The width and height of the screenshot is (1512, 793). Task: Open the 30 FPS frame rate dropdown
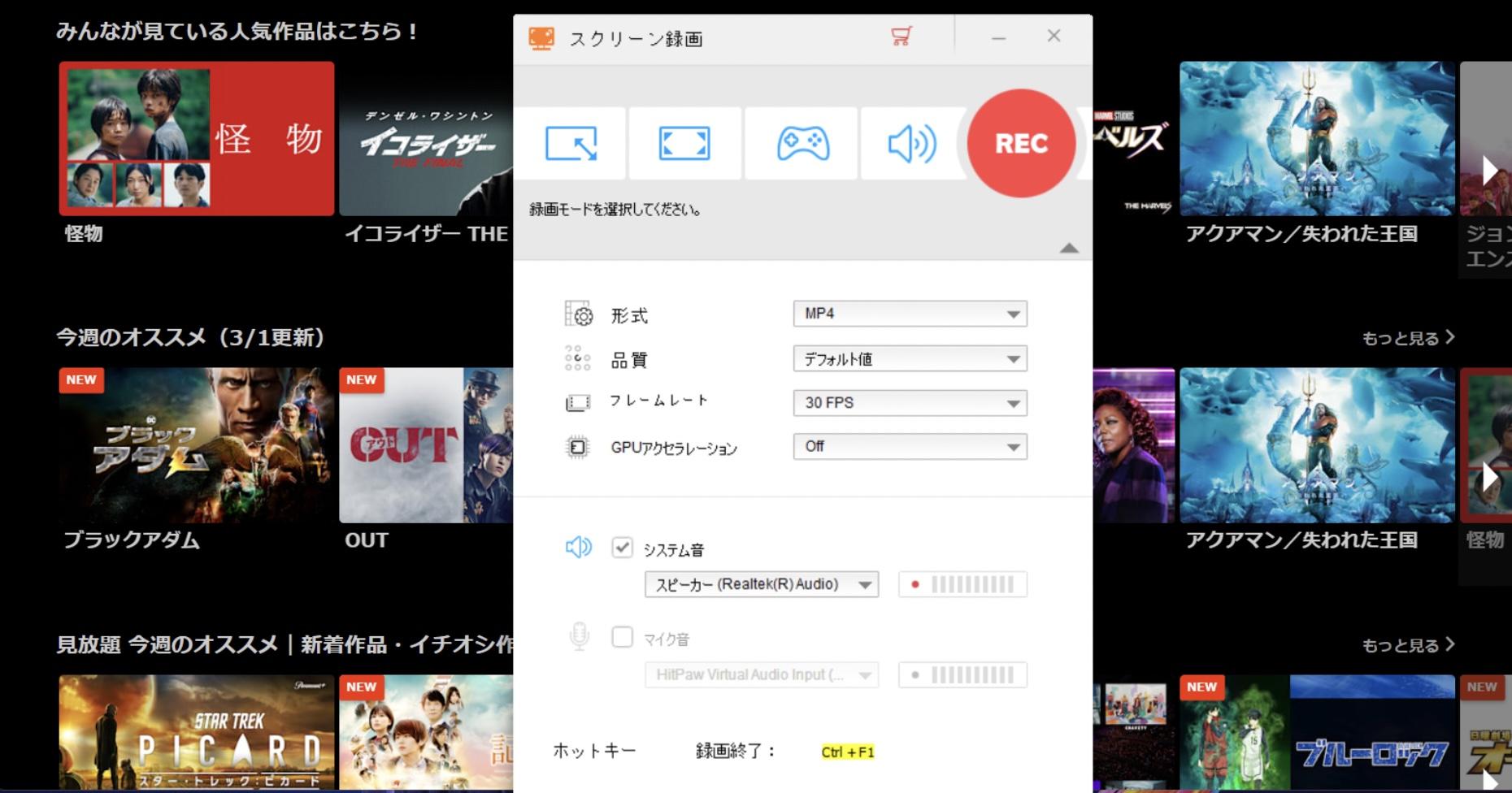click(x=910, y=402)
